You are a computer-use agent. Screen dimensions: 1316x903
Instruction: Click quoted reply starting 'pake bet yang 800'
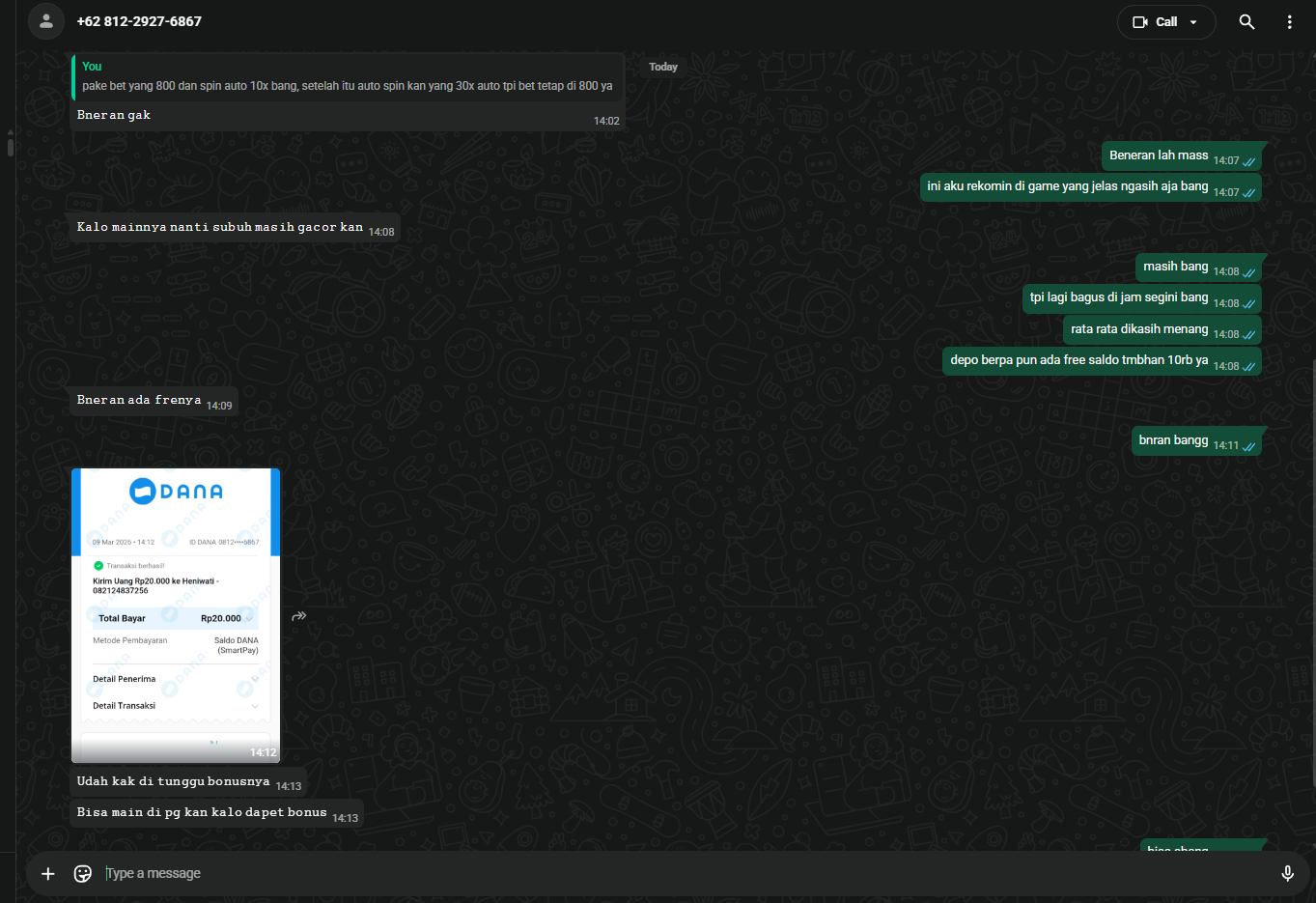[348, 77]
